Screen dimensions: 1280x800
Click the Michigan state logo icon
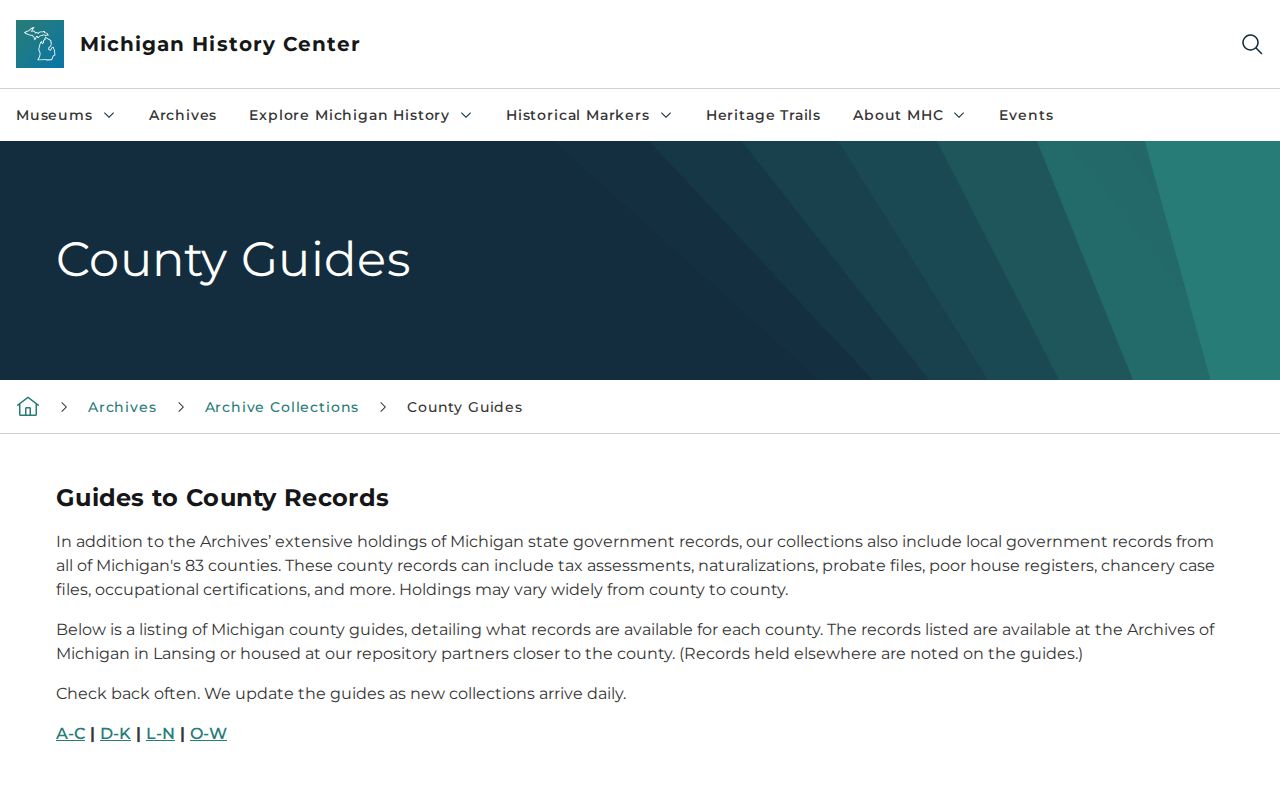coord(40,44)
